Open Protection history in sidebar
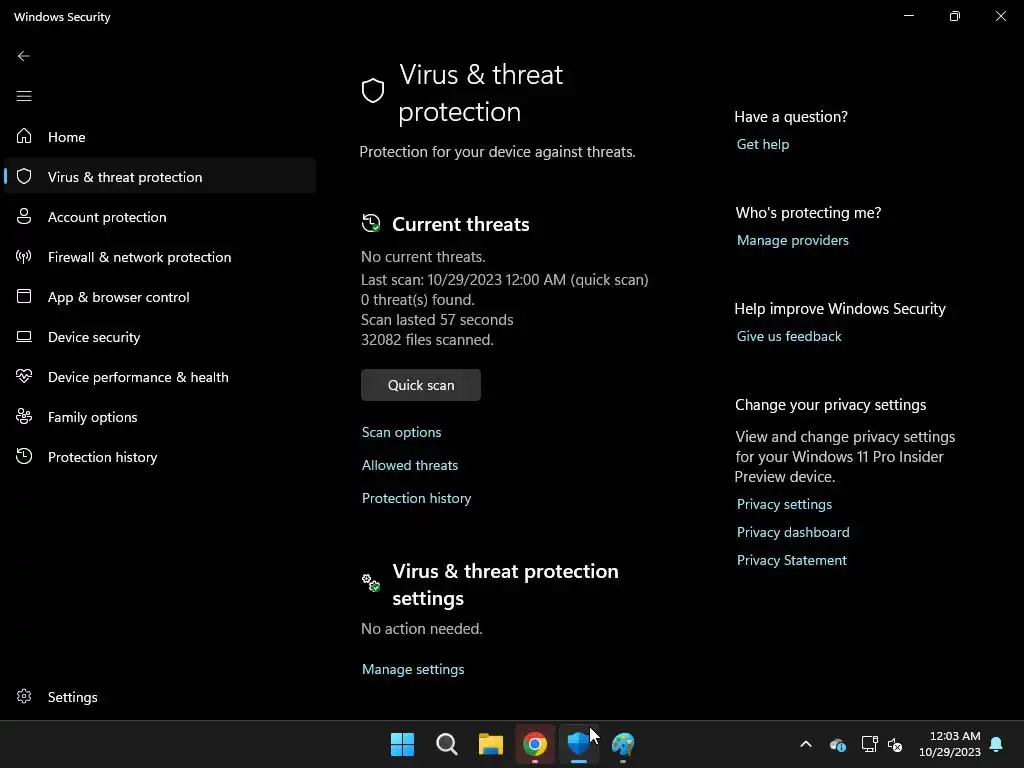Image resolution: width=1024 pixels, height=768 pixels. click(x=160, y=456)
